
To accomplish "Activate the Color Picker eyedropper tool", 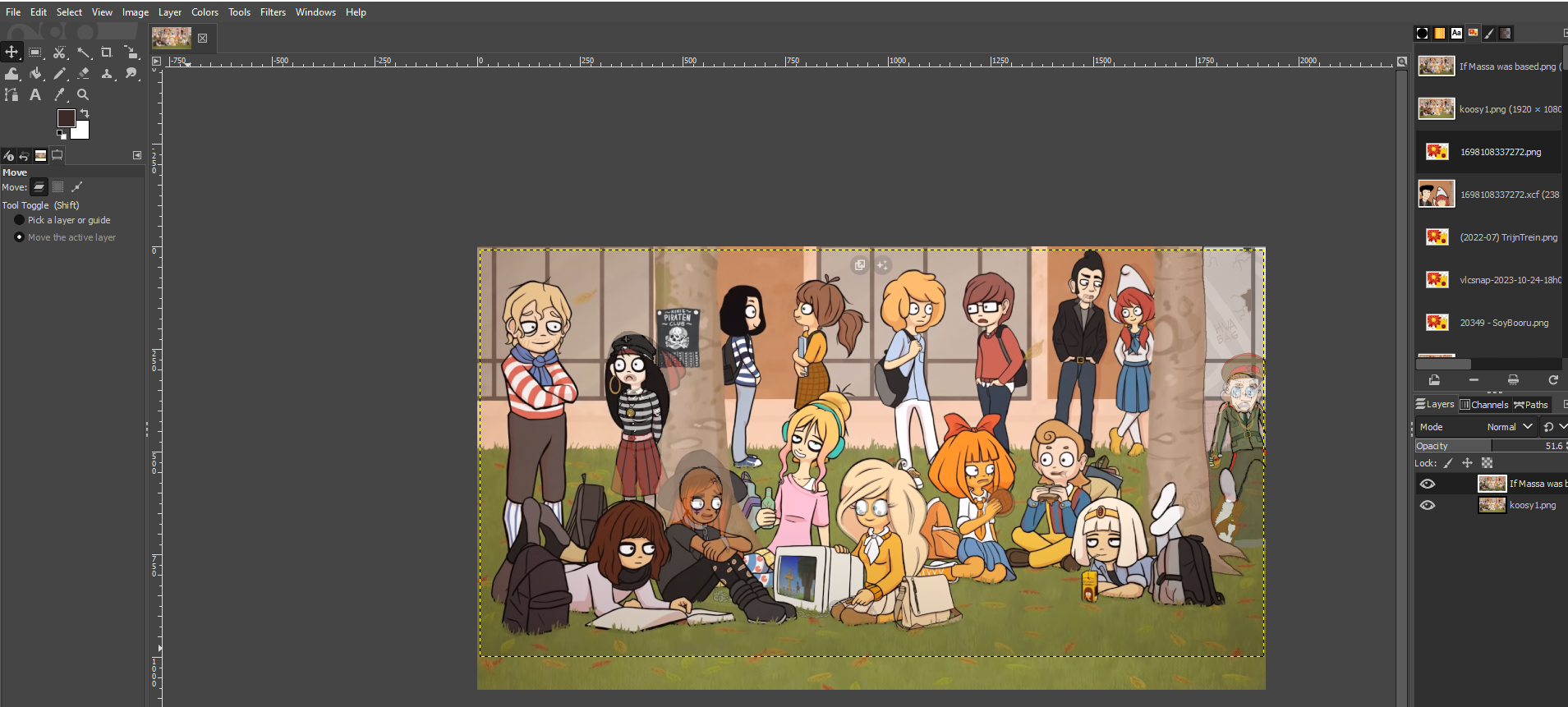I will 59,95.
